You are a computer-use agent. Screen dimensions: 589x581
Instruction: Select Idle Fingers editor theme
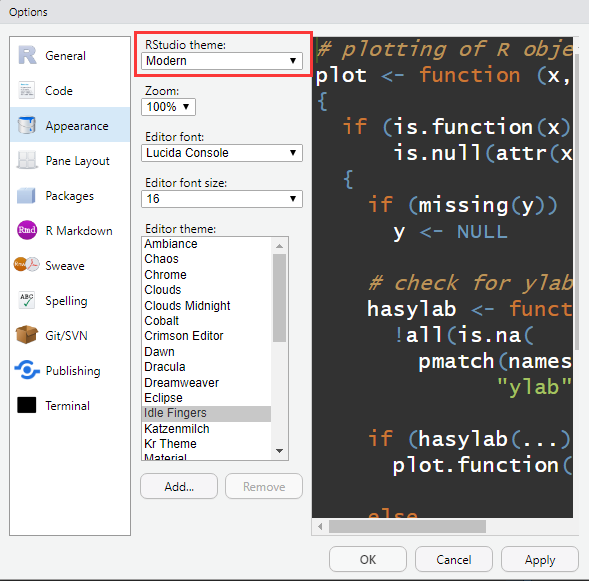click(206, 413)
